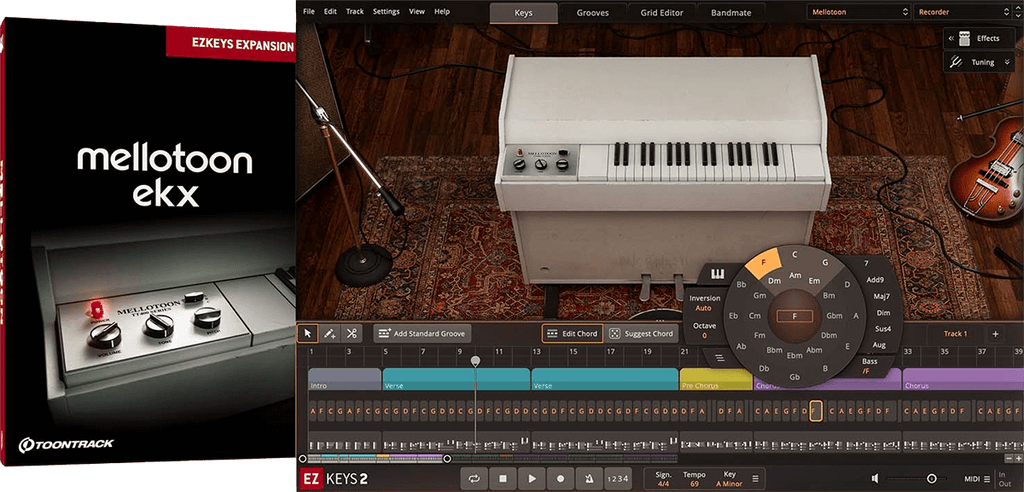
Task: Zoom out timeline with minus button
Action: [x=1009, y=458]
